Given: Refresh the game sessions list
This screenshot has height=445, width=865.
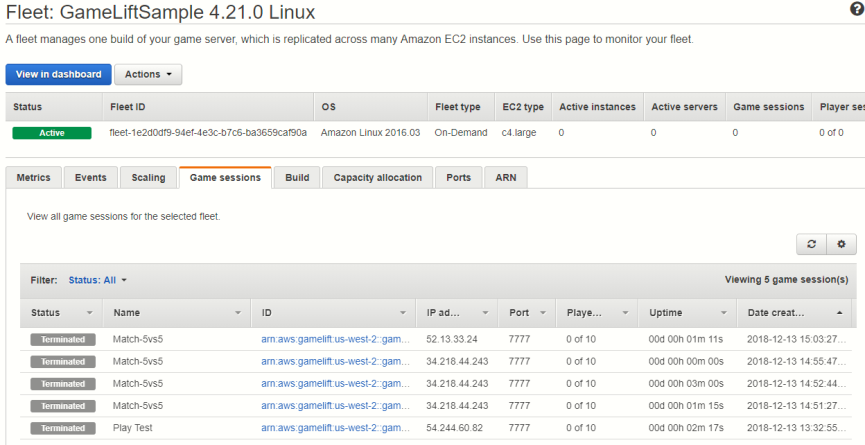Looking at the screenshot, I should (x=811, y=244).
